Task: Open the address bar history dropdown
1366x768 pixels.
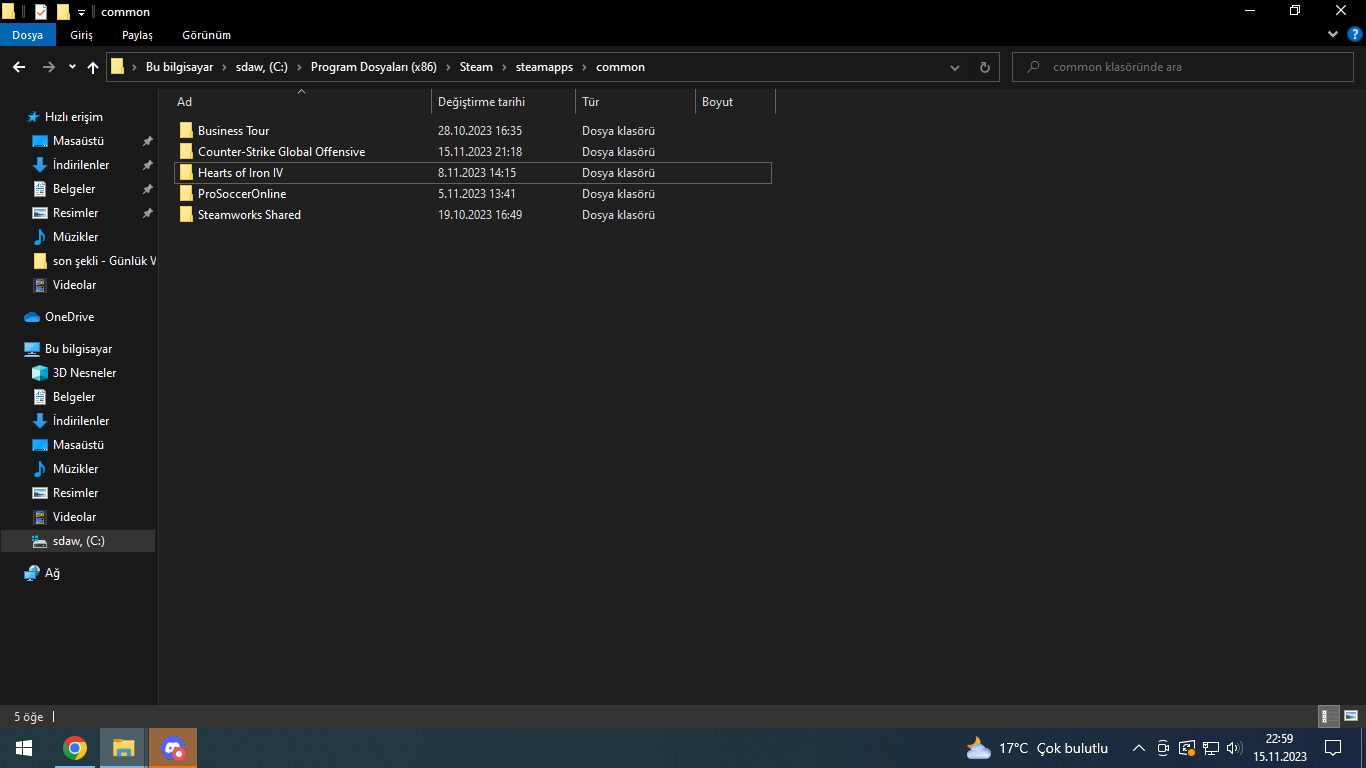Action: pyautogui.click(x=956, y=67)
